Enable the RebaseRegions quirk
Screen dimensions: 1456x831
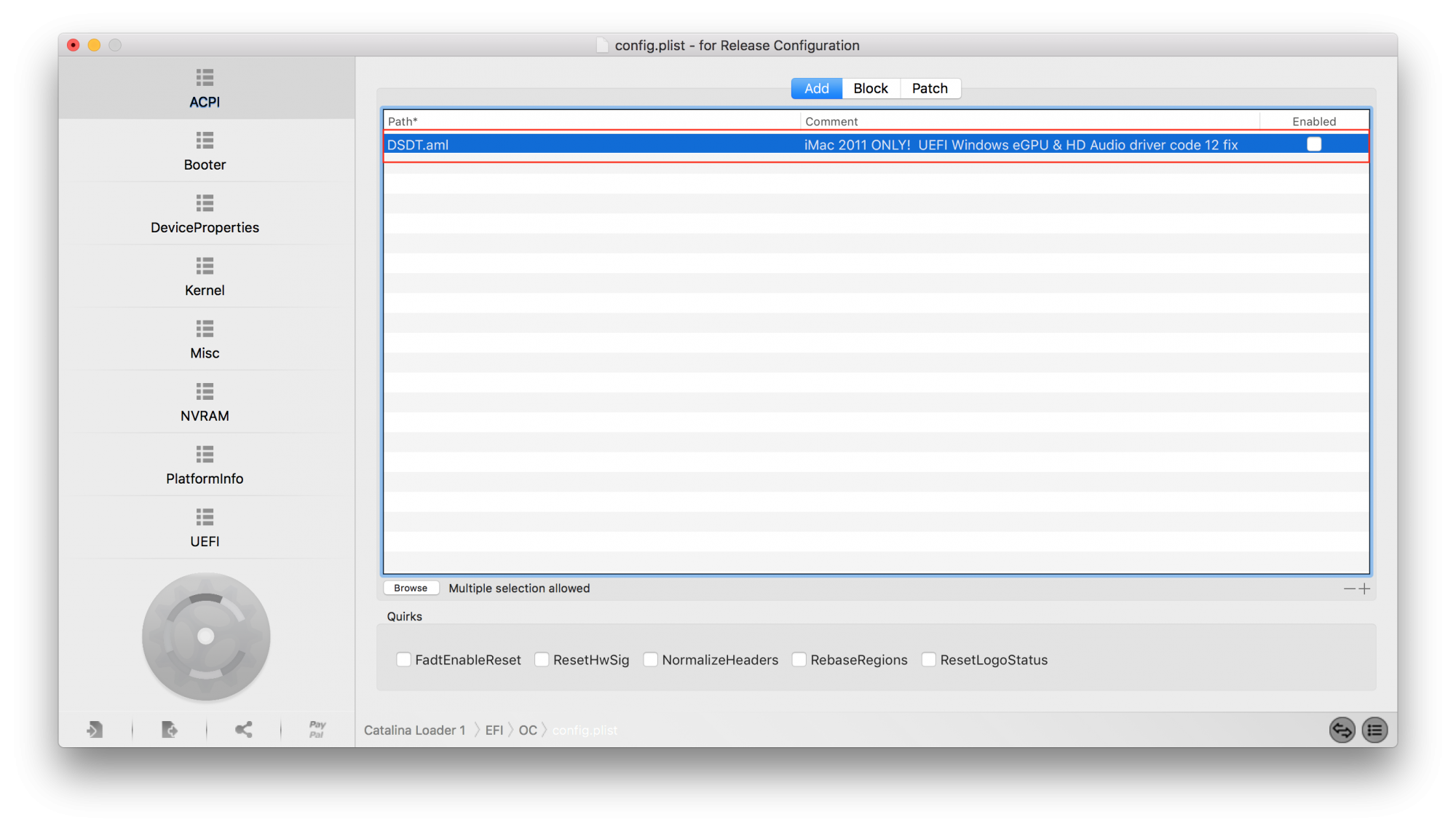coord(799,659)
